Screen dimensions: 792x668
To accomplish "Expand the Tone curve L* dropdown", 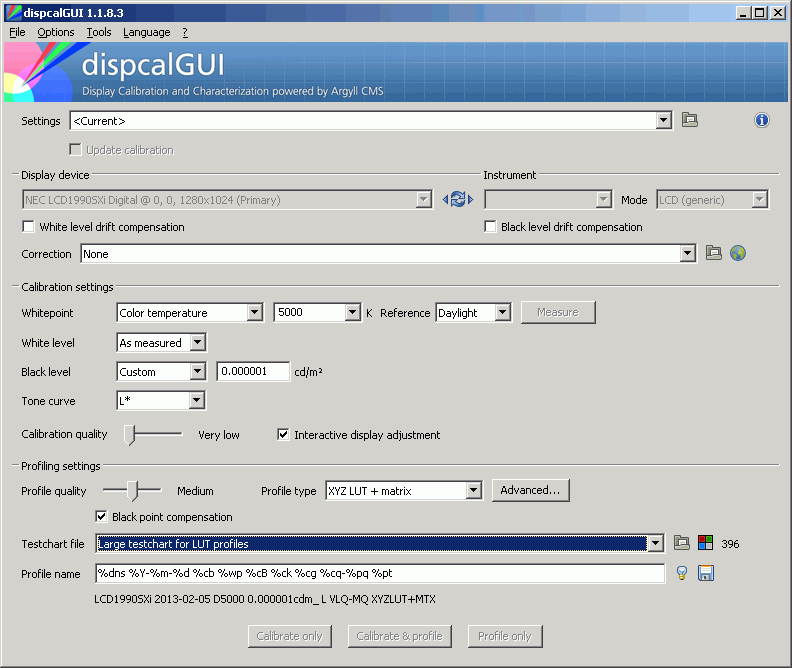I will coord(197,401).
